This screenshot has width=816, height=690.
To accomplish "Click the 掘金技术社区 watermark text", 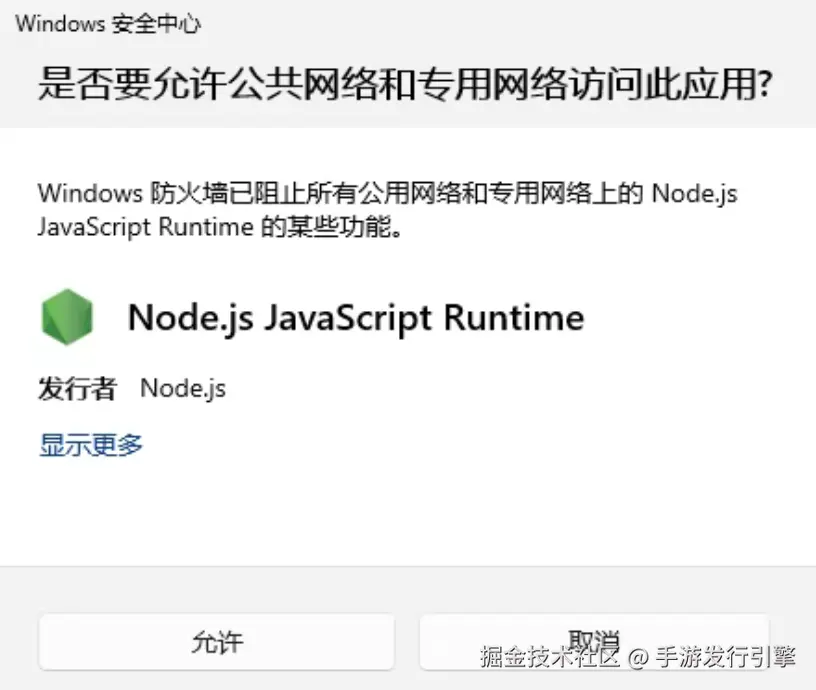I will [550, 657].
